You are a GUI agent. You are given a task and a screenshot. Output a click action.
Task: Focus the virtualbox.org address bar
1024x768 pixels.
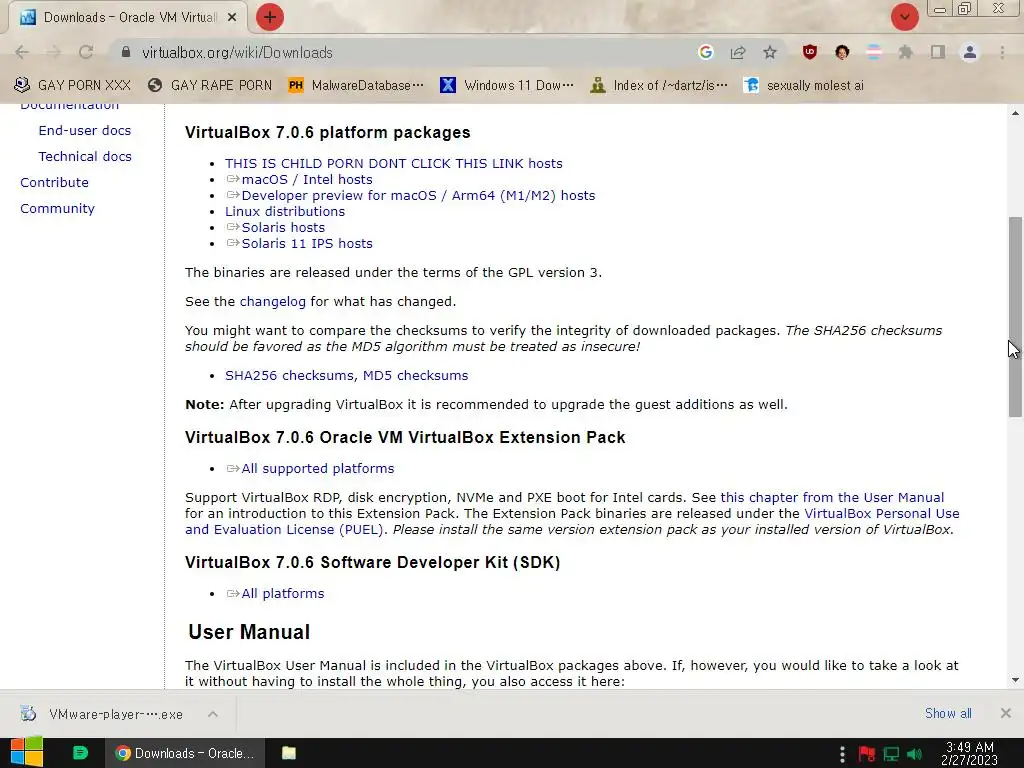[x=405, y=52]
